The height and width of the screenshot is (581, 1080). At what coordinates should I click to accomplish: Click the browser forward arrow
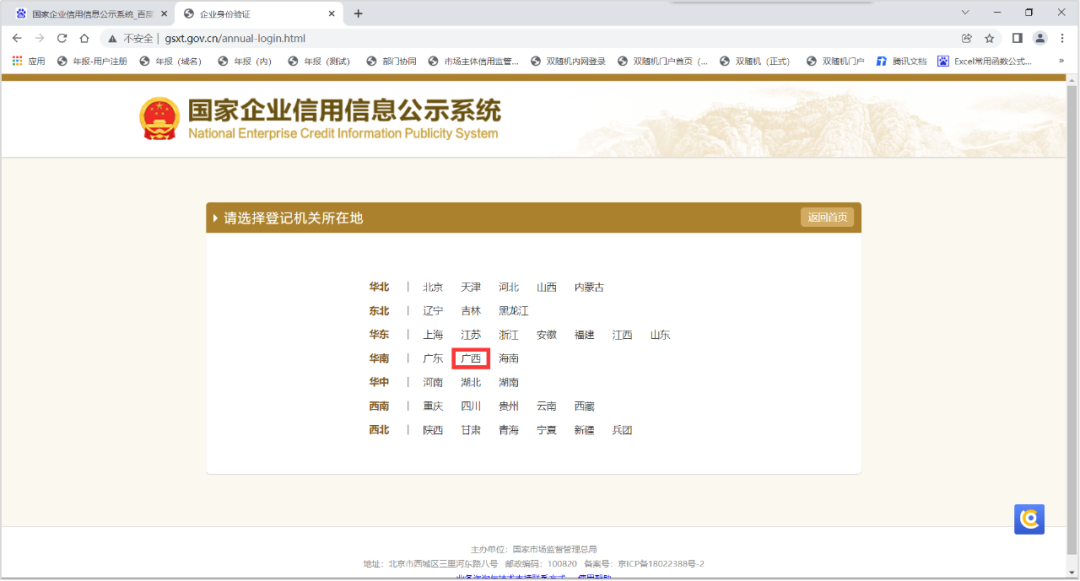(39, 39)
